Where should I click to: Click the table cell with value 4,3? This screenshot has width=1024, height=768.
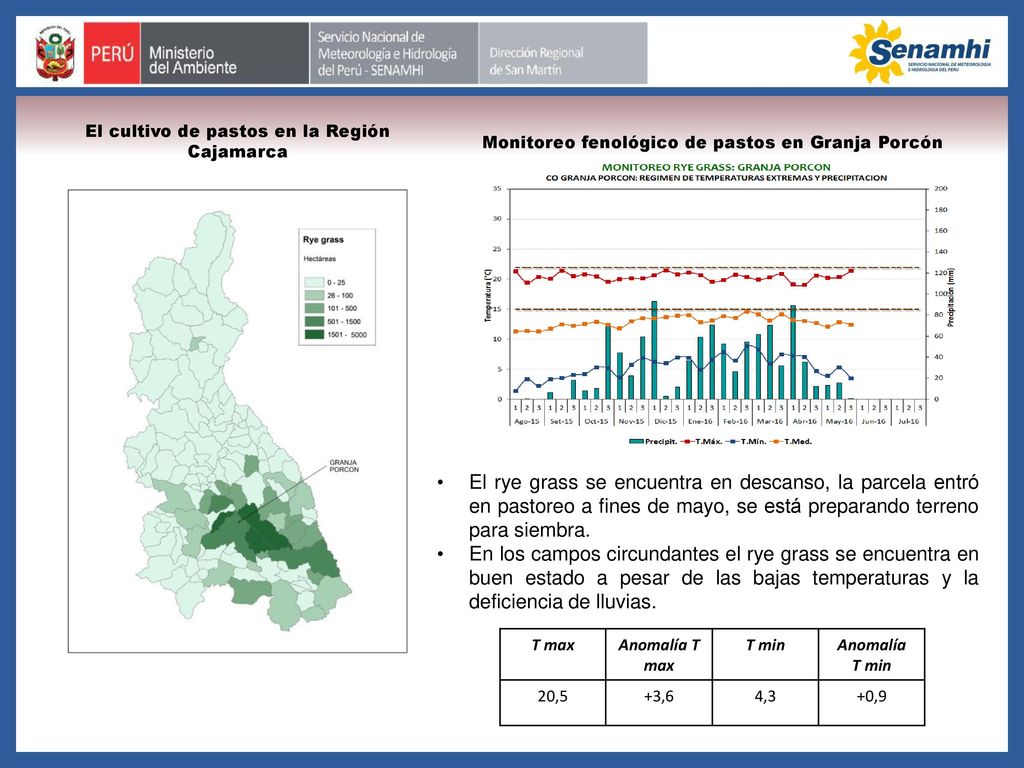point(765,703)
